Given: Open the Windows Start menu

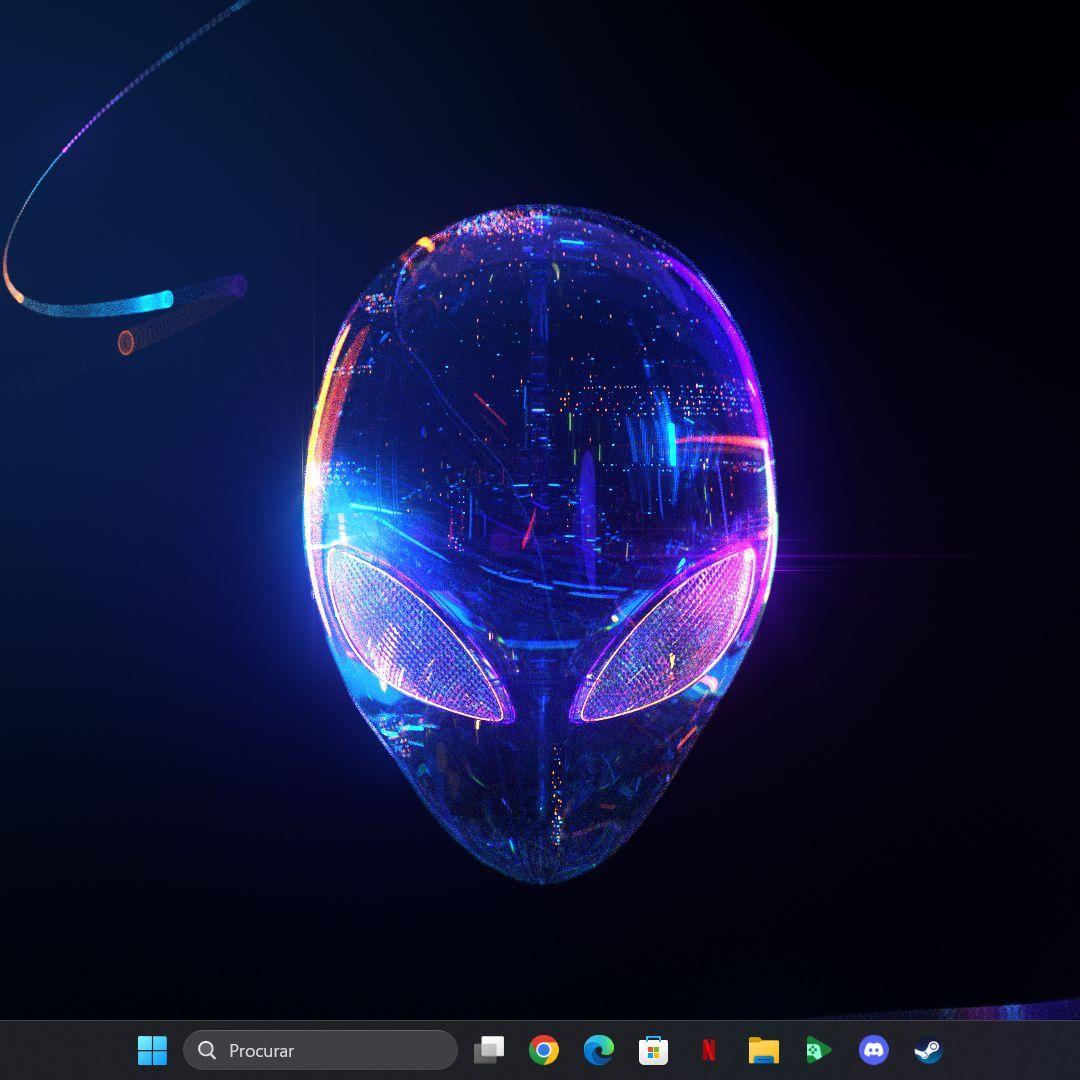Looking at the screenshot, I should click(x=152, y=1050).
